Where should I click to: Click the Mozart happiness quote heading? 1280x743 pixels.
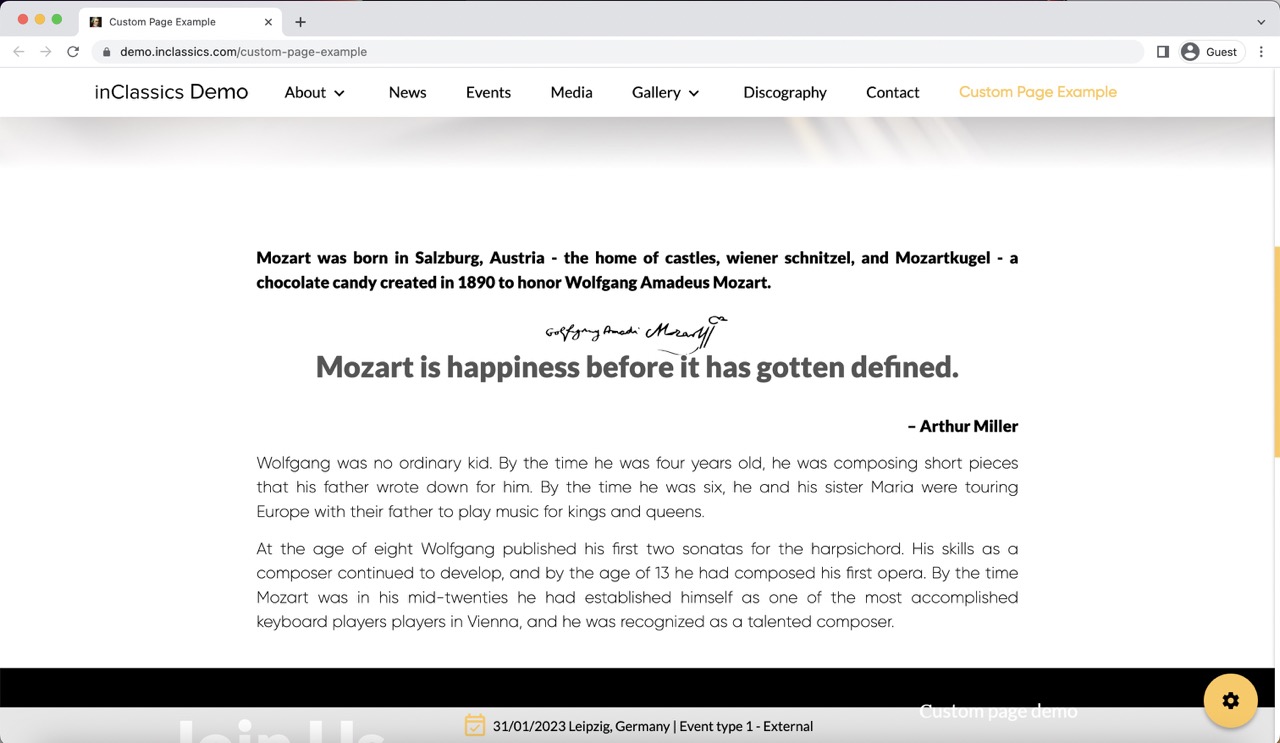click(x=637, y=367)
